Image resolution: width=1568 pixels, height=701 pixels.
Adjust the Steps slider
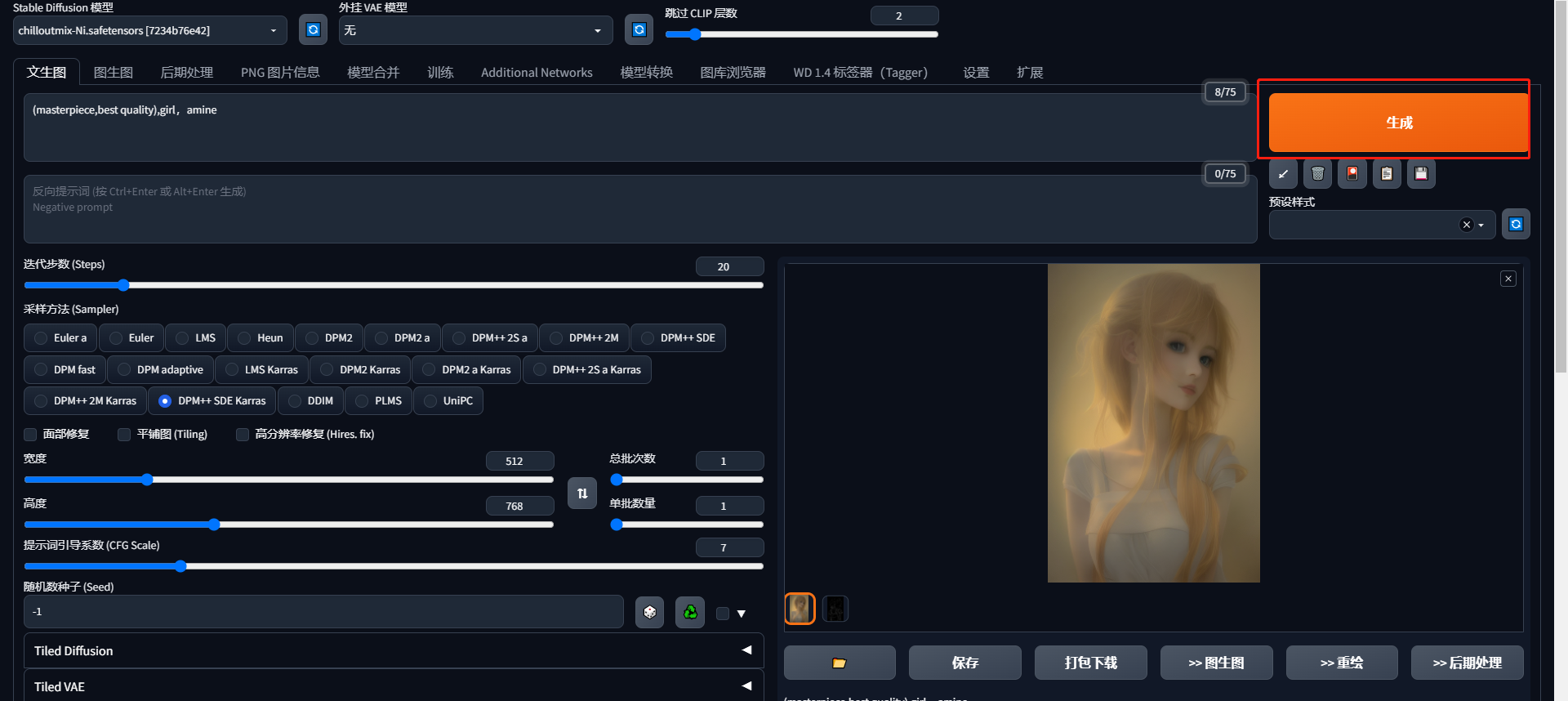(394, 285)
